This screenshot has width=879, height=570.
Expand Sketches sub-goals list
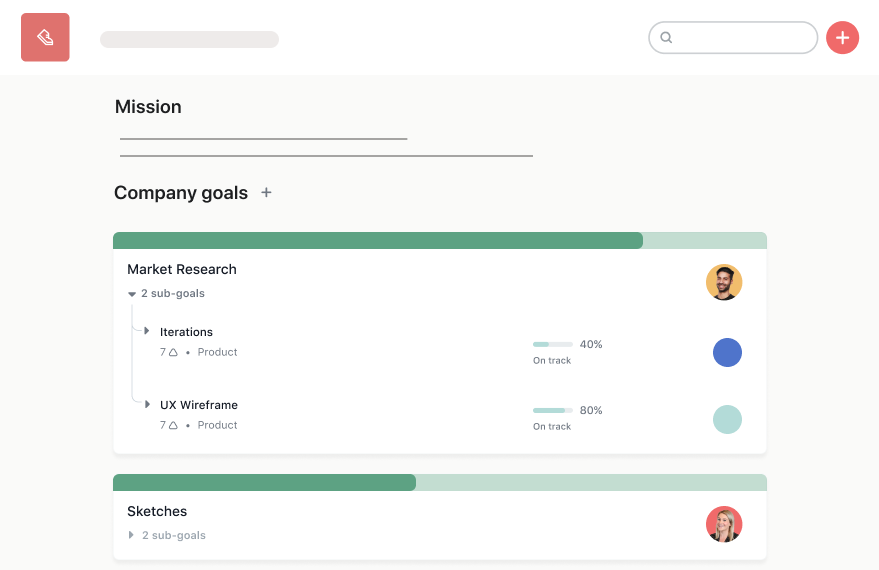point(132,535)
